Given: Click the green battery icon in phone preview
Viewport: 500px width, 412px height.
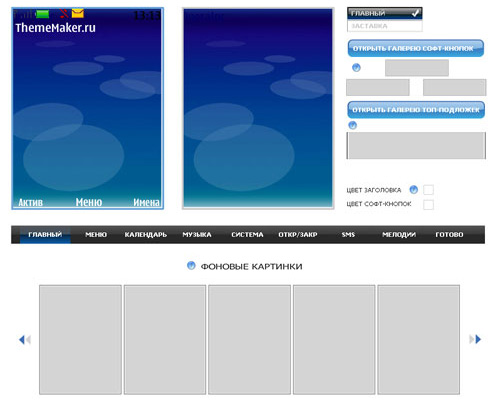Looking at the screenshot, I should [x=43, y=14].
